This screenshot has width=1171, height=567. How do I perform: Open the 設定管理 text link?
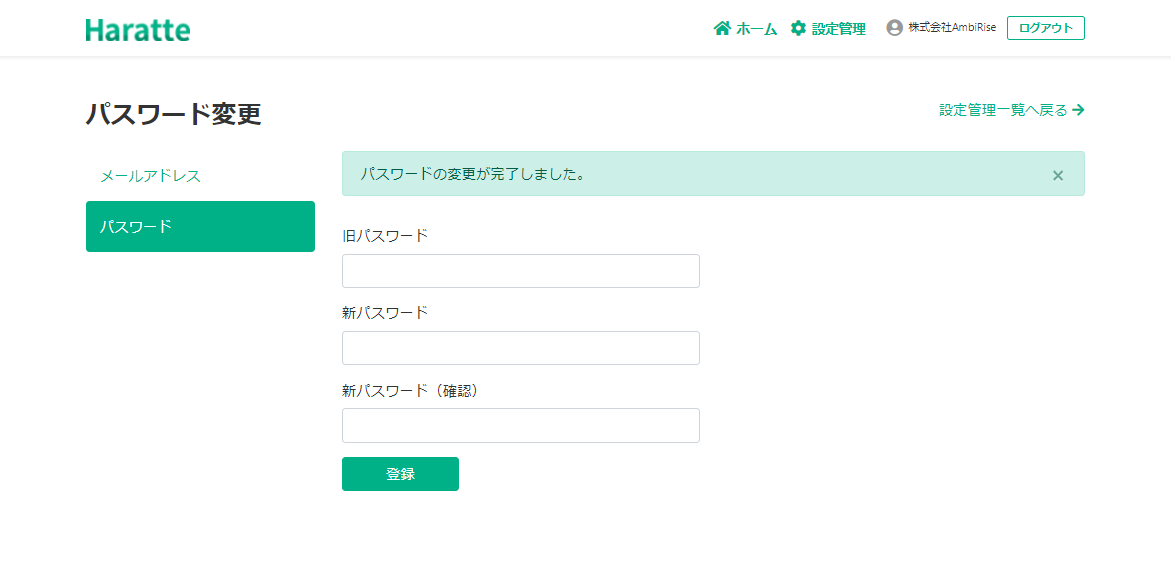838,29
